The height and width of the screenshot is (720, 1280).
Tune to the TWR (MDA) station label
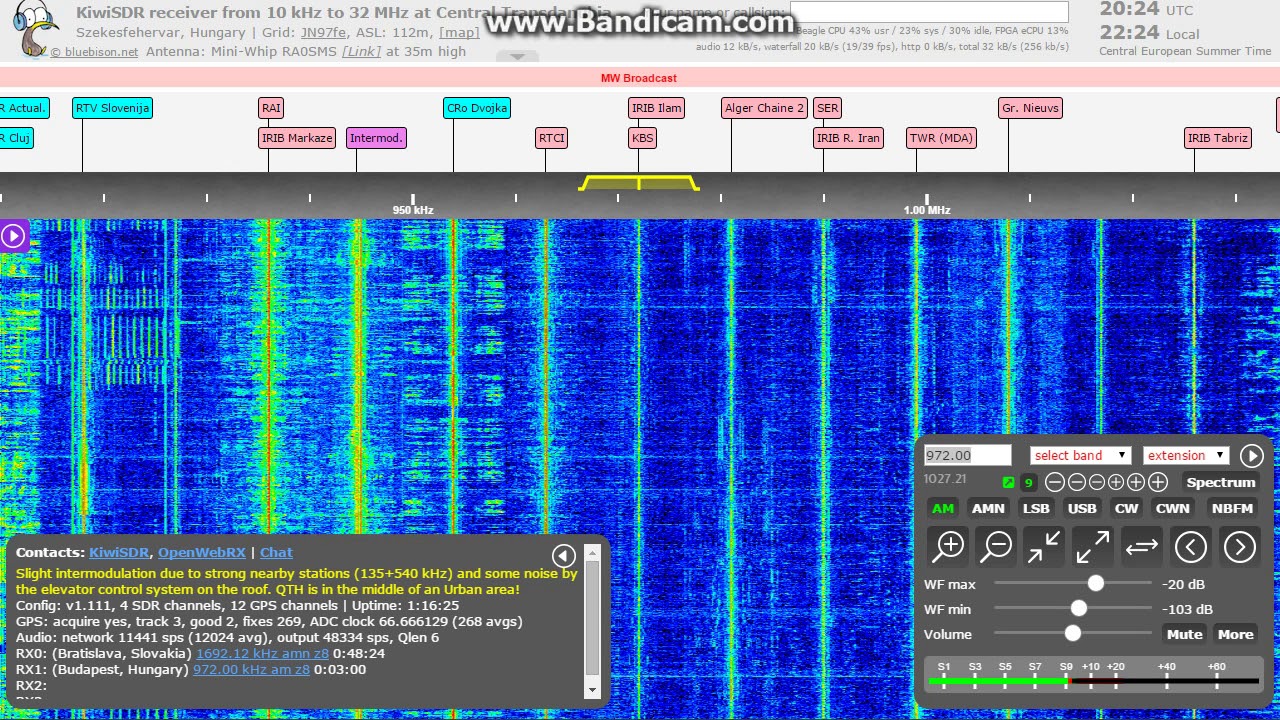(941, 138)
